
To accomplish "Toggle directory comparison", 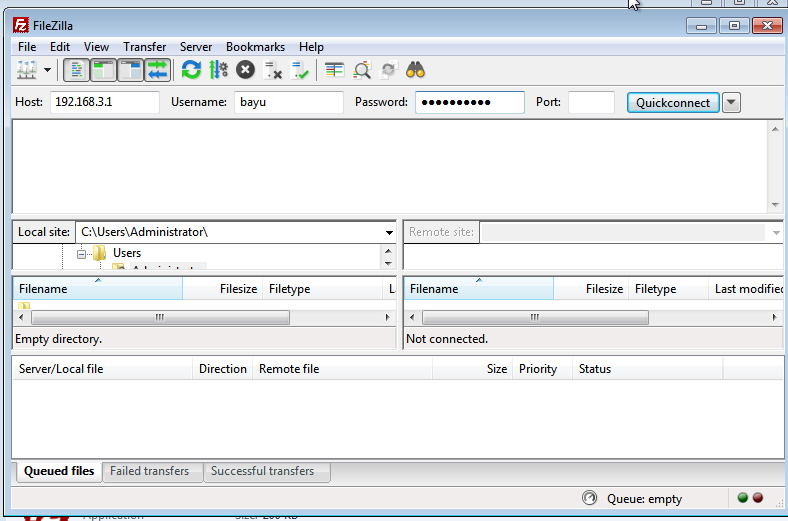I will pos(361,70).
